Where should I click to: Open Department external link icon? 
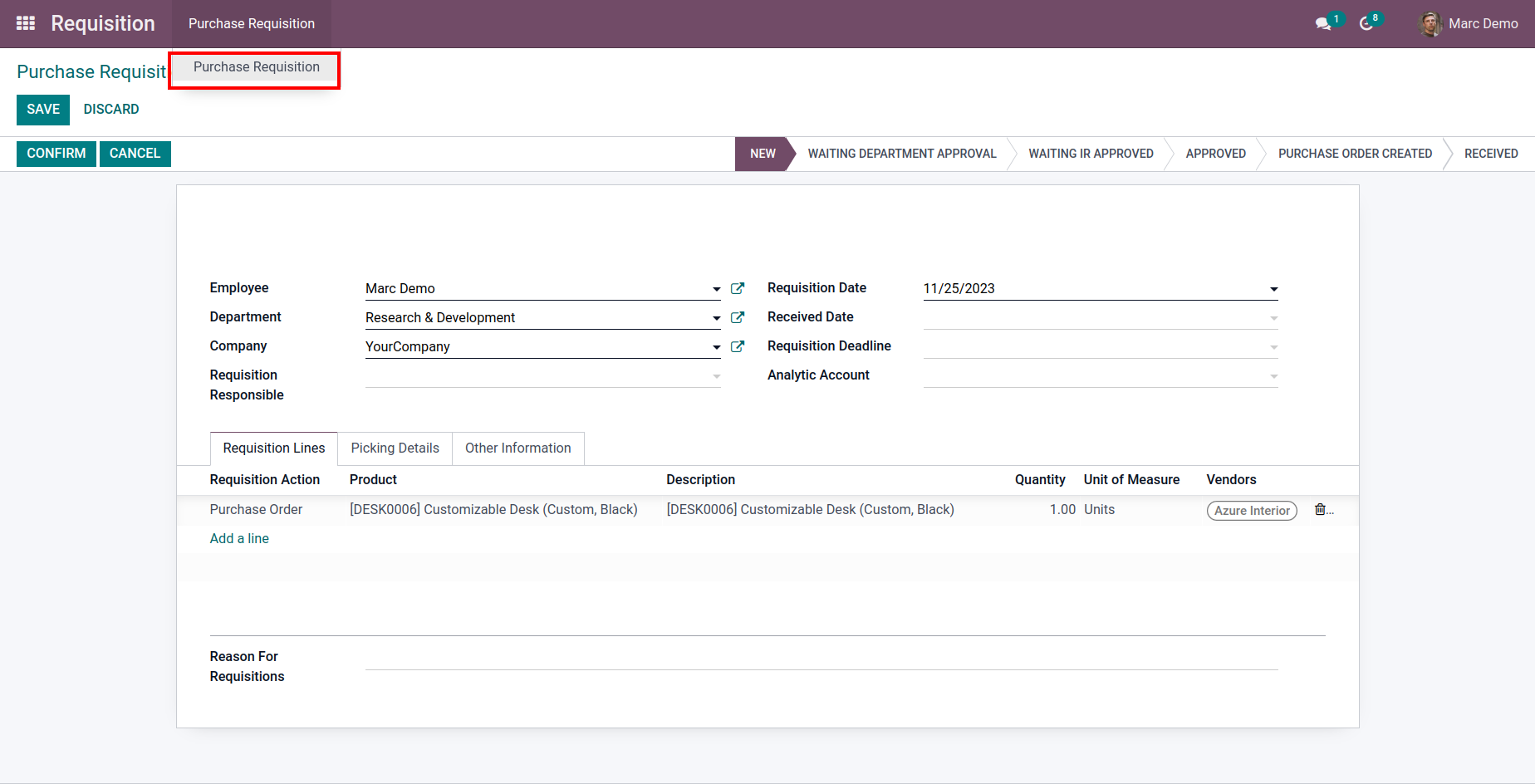point(737,317)
